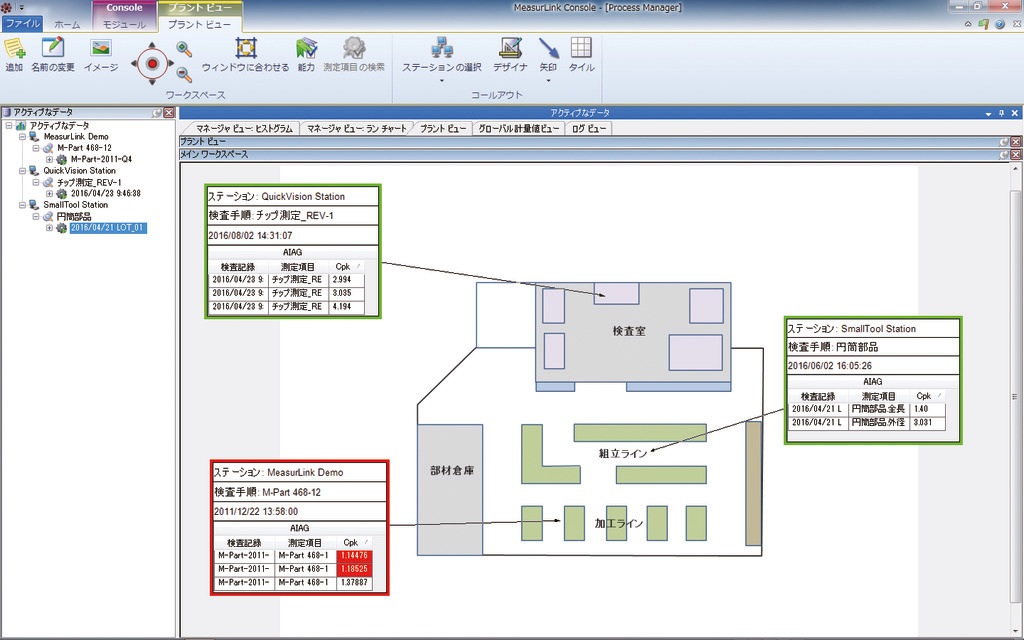Zoom out with the minus magnifier

coord(184,74)
